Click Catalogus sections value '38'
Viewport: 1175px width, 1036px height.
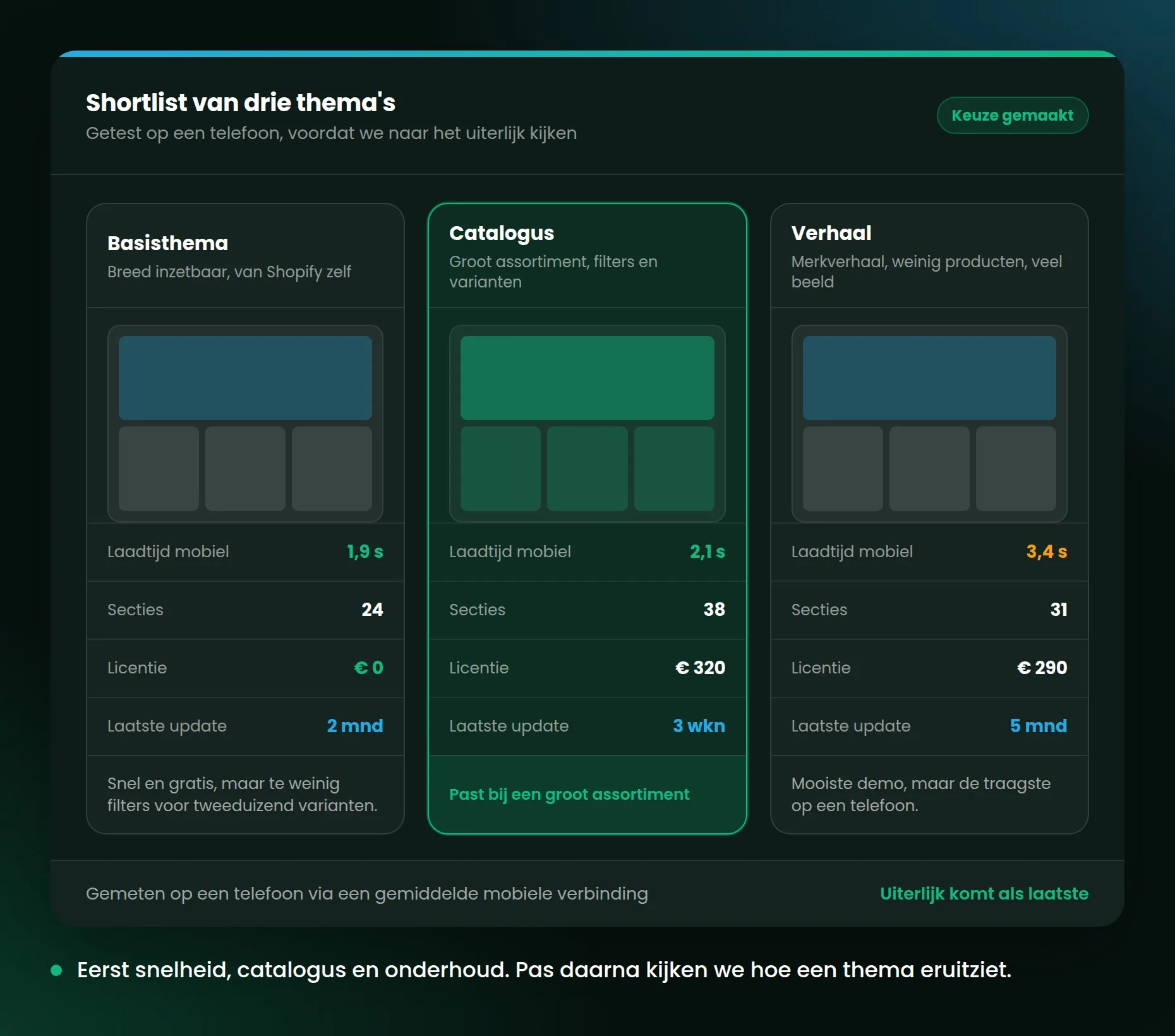coord(714,610)
